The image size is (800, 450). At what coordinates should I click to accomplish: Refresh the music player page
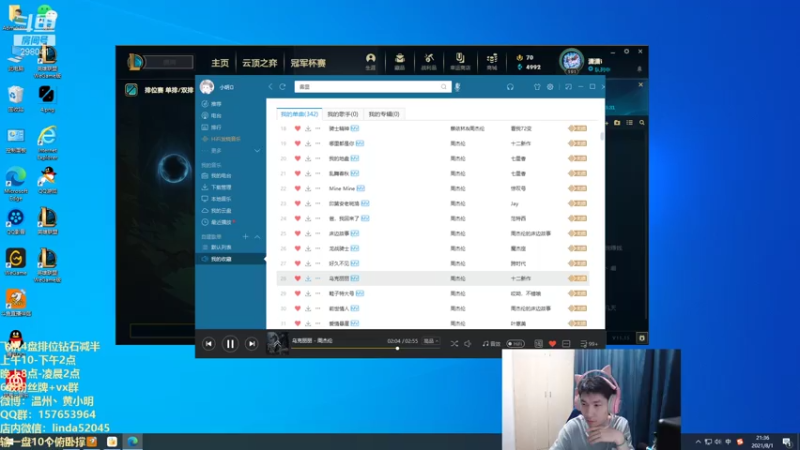282,87
